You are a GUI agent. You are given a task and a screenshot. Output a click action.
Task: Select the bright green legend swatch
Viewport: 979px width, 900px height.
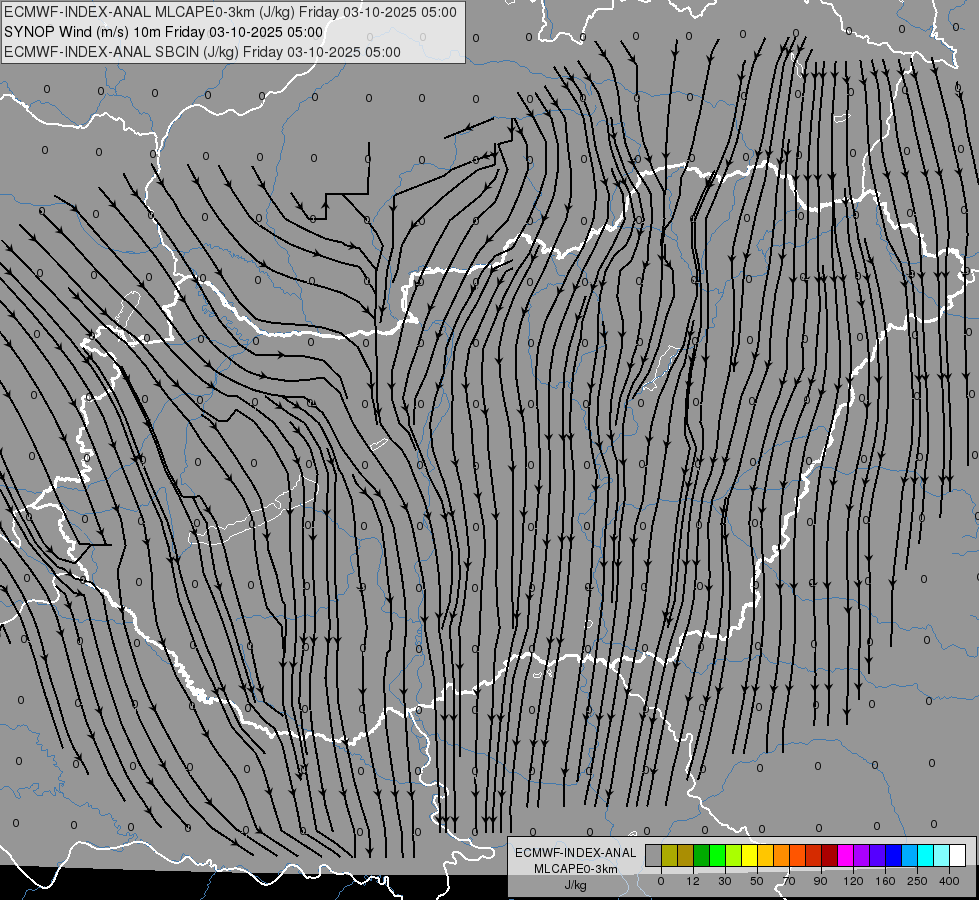(x=717, y=855)
